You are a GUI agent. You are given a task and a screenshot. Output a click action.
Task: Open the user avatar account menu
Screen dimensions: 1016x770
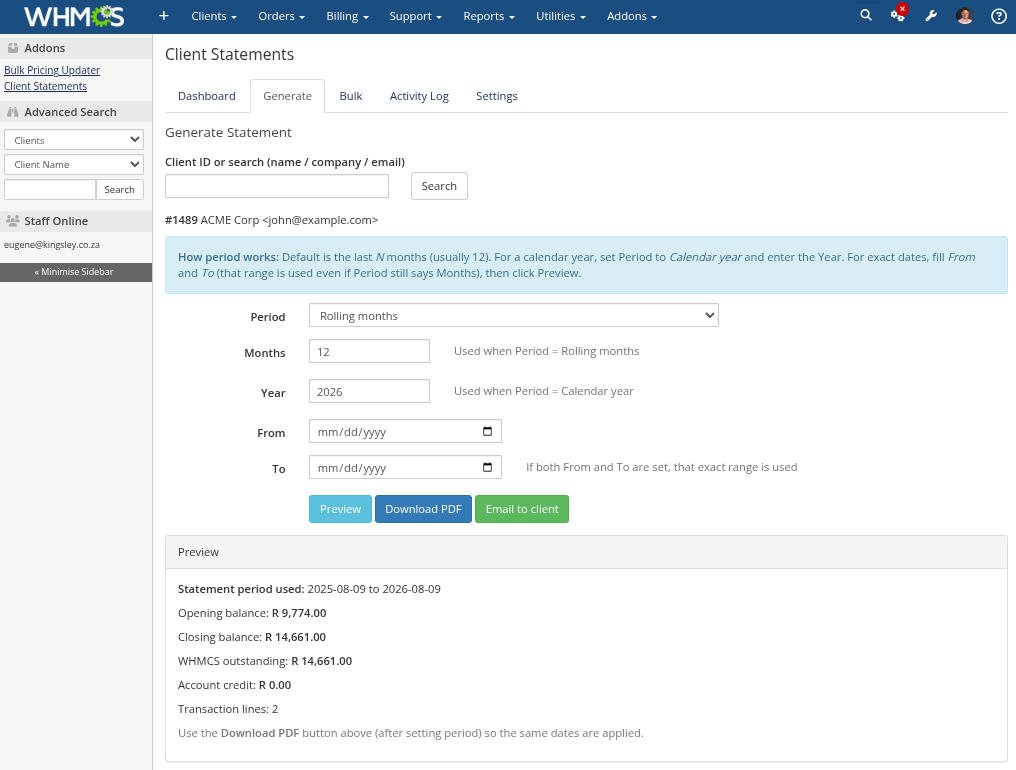pyautogui.click(x=965, y=16)
